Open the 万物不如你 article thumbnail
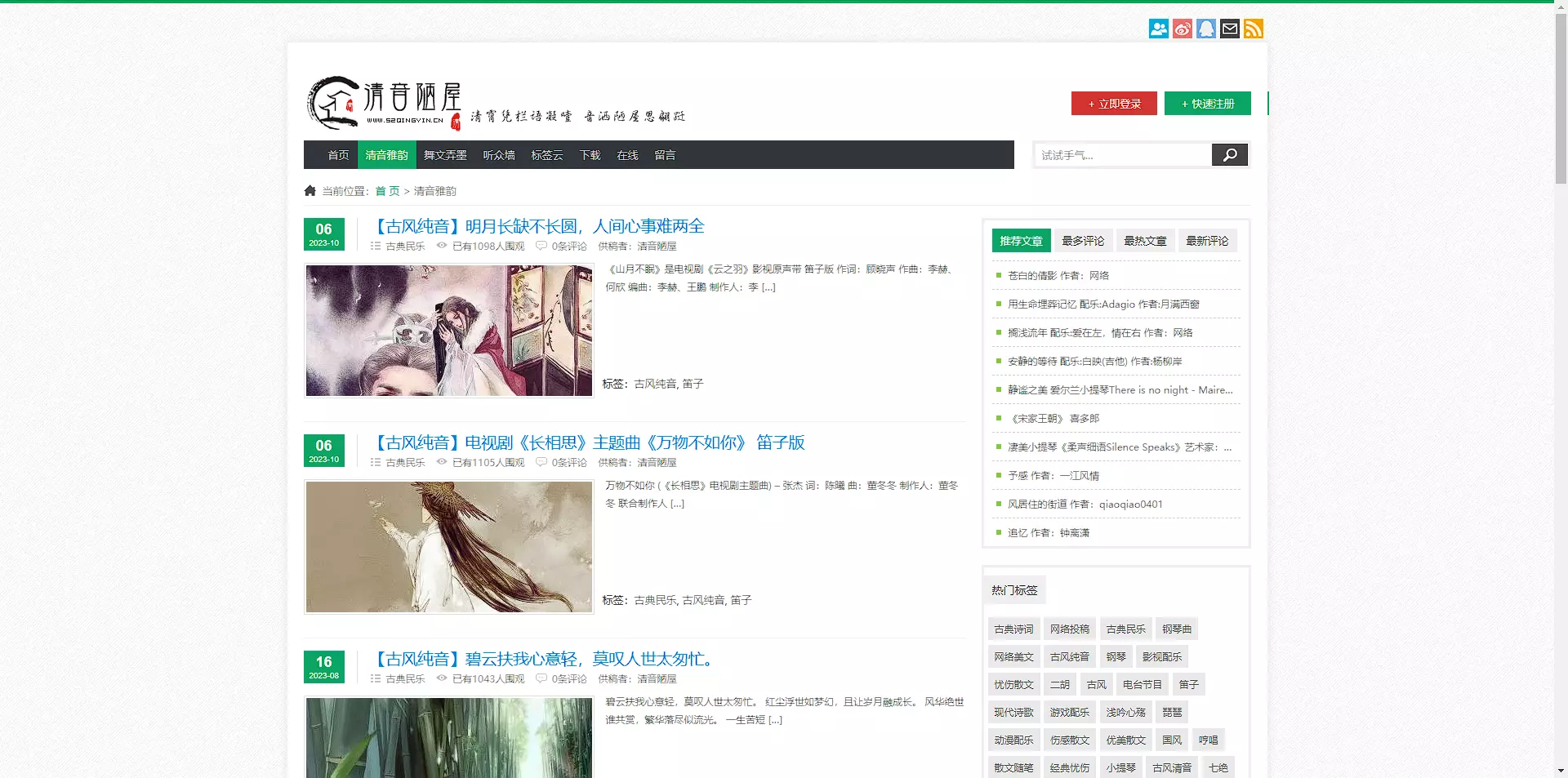The width and height of the screenshot is (1568, 778). pyautogui.click(x=449, y=547)
